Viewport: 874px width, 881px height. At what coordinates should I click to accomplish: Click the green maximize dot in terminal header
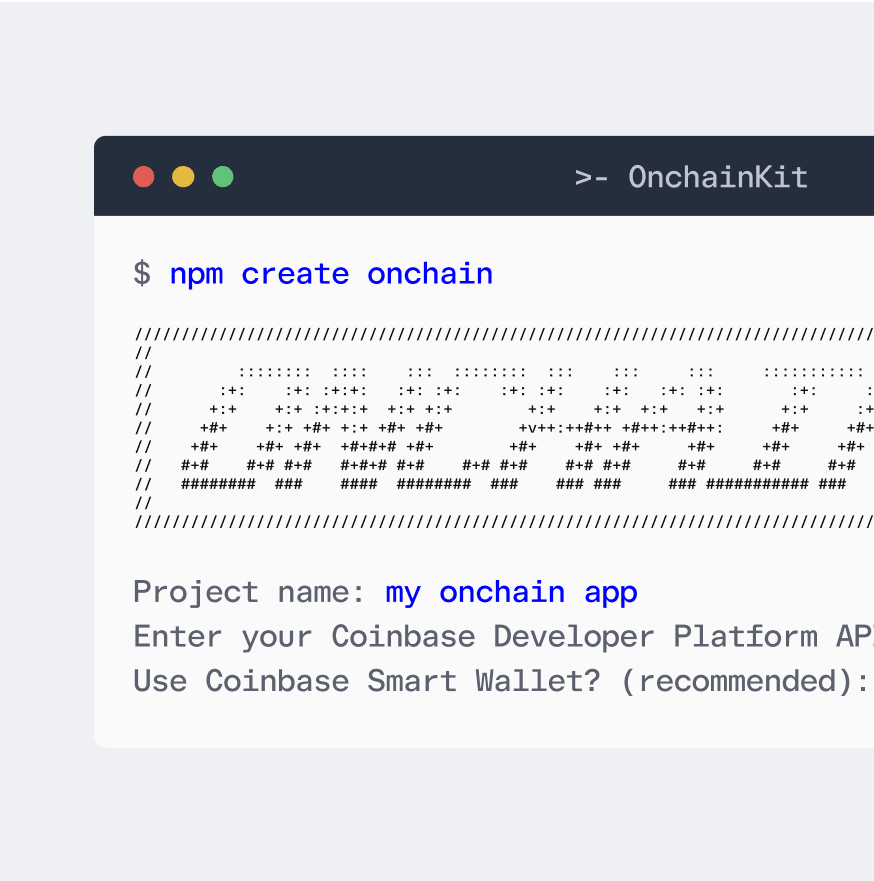click(223, 177)
